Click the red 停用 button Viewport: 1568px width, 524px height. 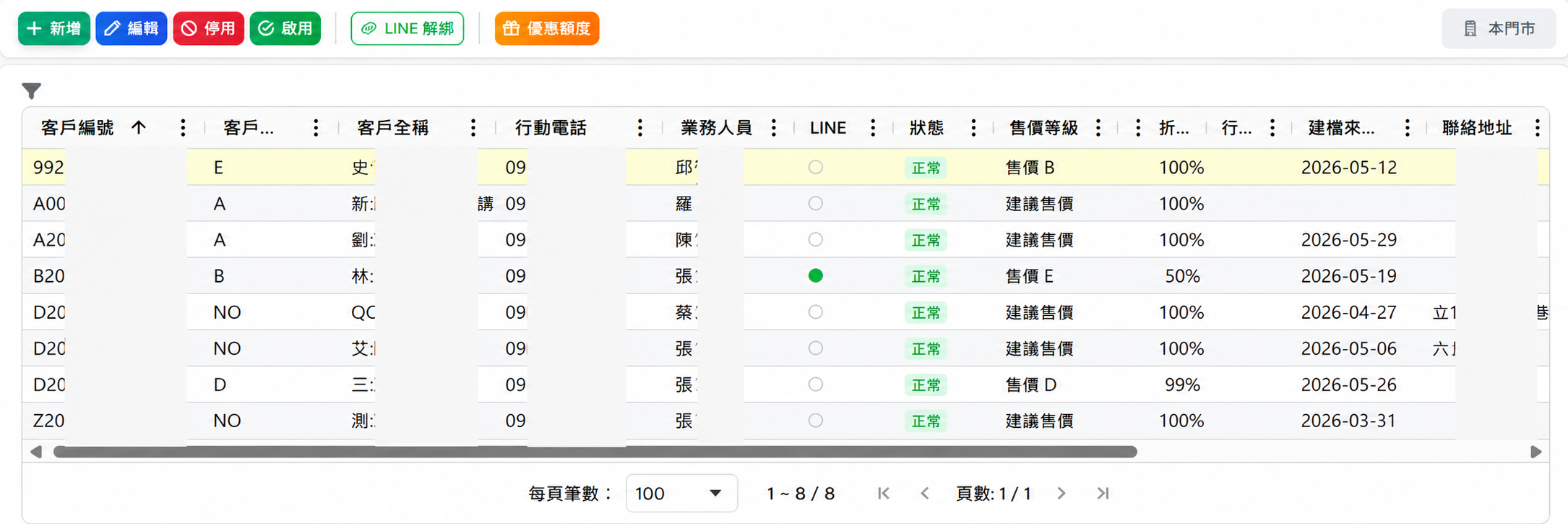point(209,28)
